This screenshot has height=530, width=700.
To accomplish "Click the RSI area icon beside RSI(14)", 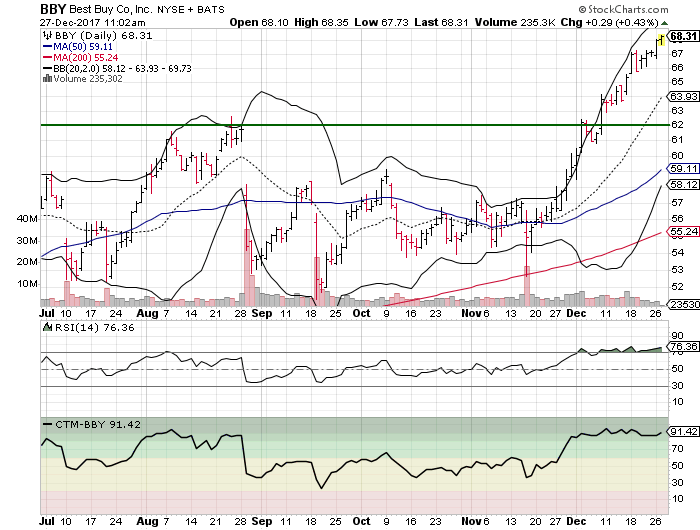I will [47, 327].
